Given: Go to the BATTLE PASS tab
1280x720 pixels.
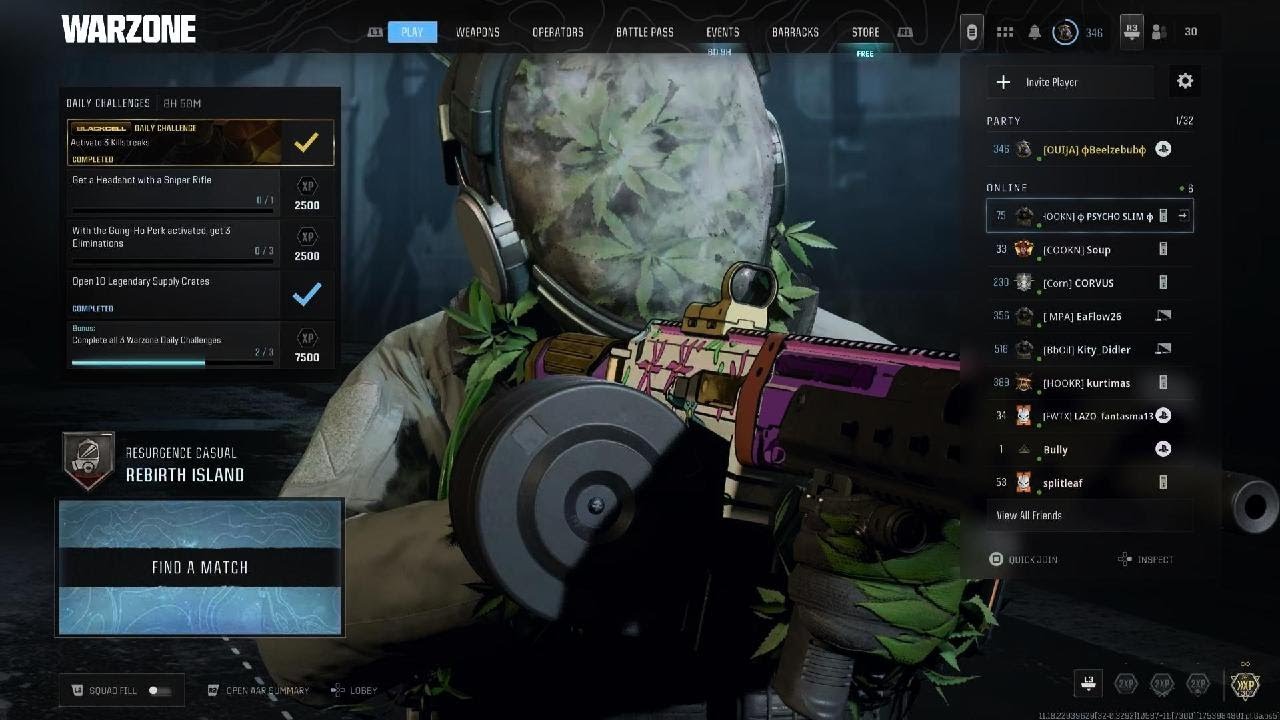Looking at the screenshot, I should point(645,32).
